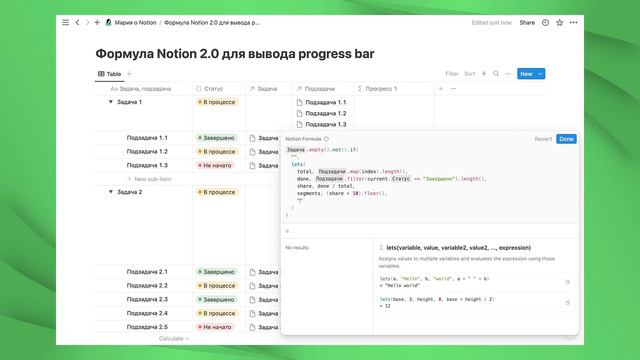Open the Sort option
The image size is (640, 360).
[x=469, y=74]
